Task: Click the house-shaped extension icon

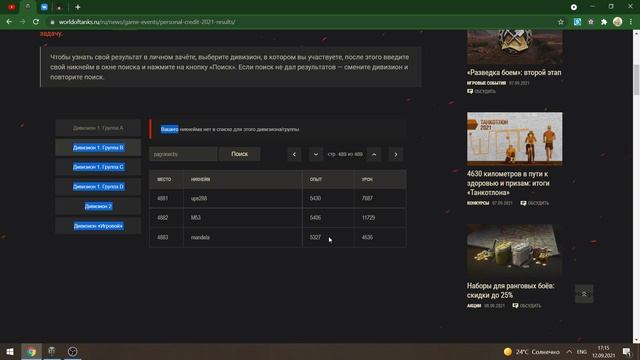Action: [591, 22]
